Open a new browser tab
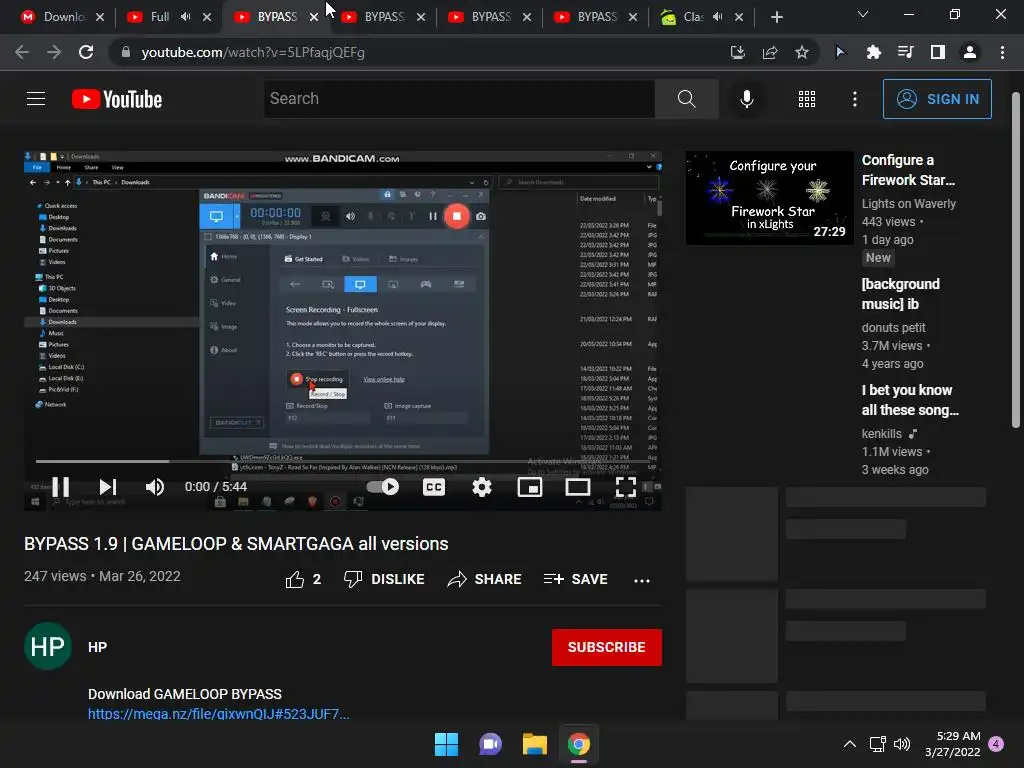Viewport: 1024px width, 768px height. 776,17
